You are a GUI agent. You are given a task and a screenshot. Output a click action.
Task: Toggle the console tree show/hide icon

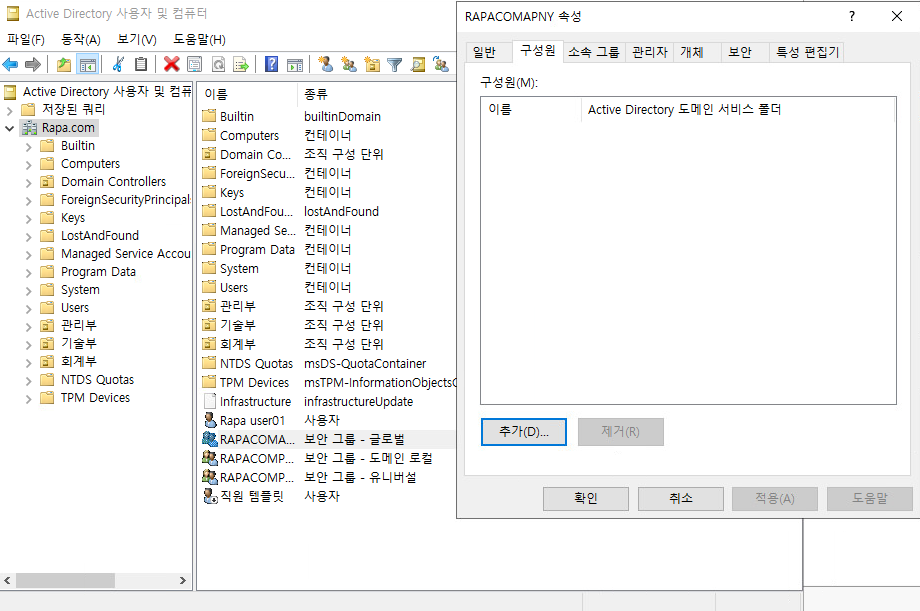(x=88, y=65)
